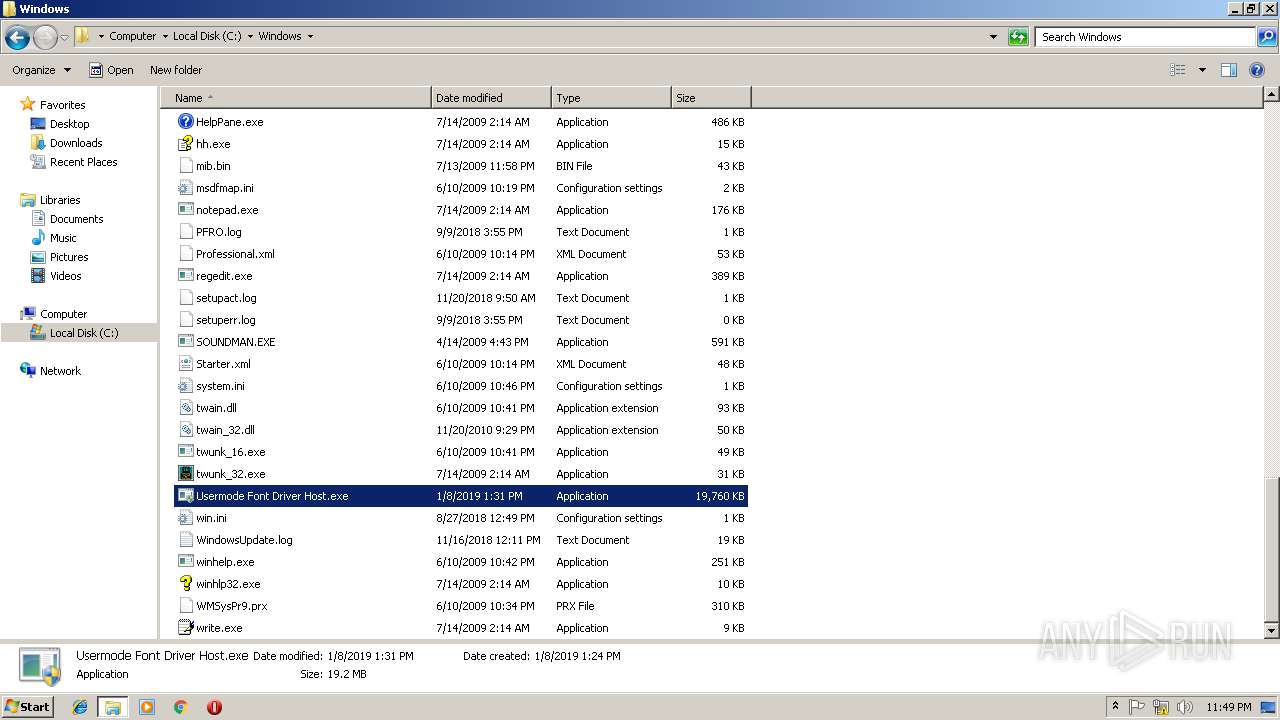This screenshot has height=720, width=1280.
Task: Select Favorites in navigation pane
Action: pyautogui.click(x=62, y=105)
